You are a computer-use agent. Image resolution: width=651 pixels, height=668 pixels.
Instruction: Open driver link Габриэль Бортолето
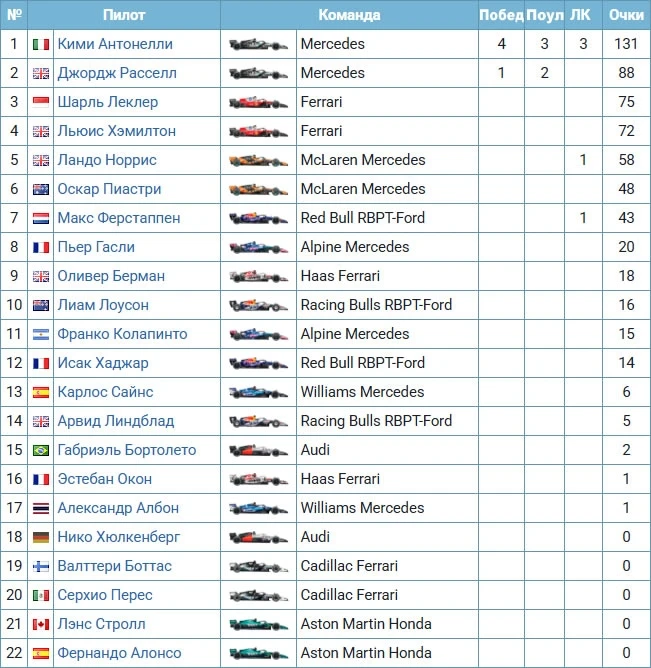127,449
